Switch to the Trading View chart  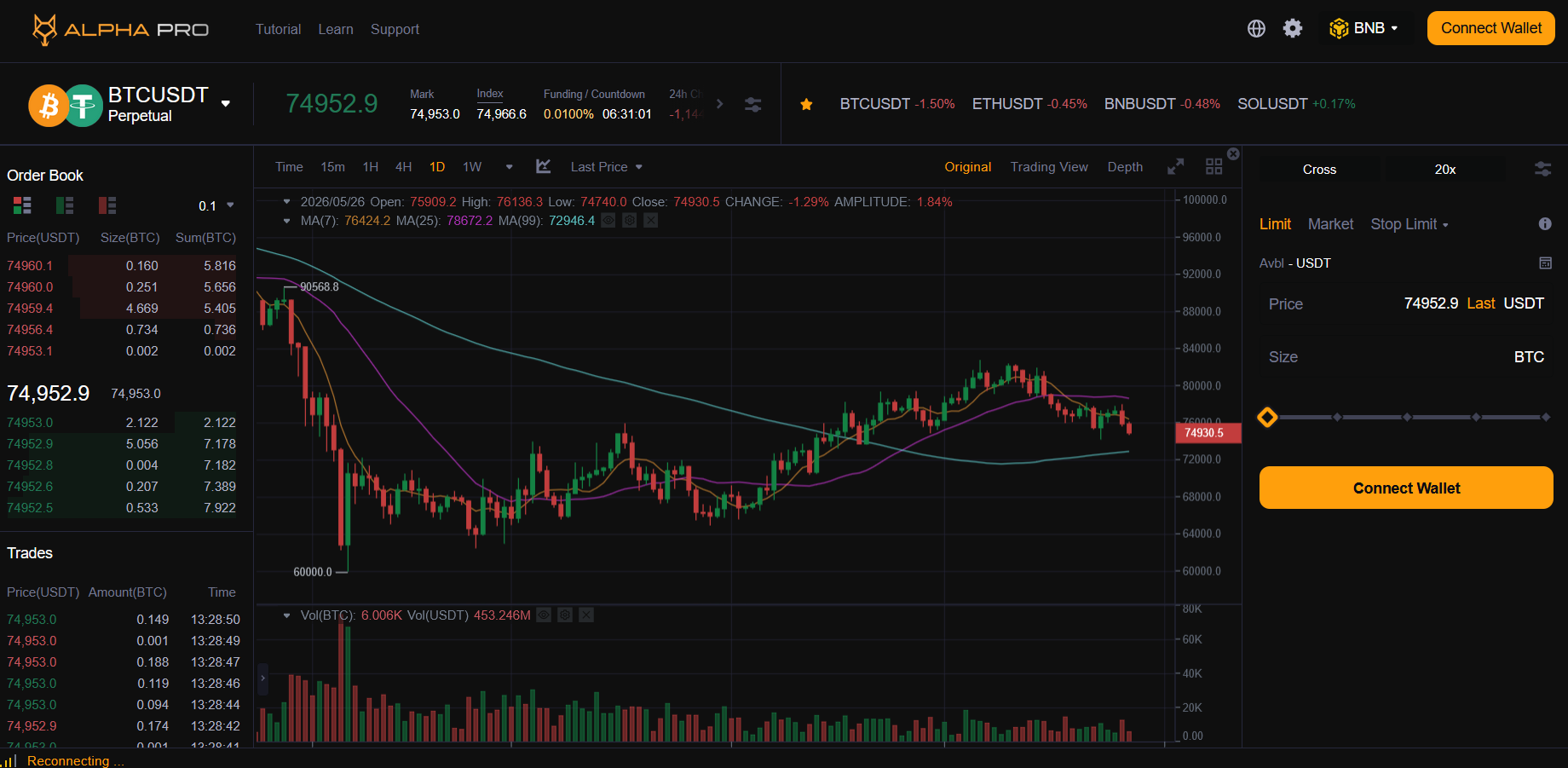[x=1049, y=167]
